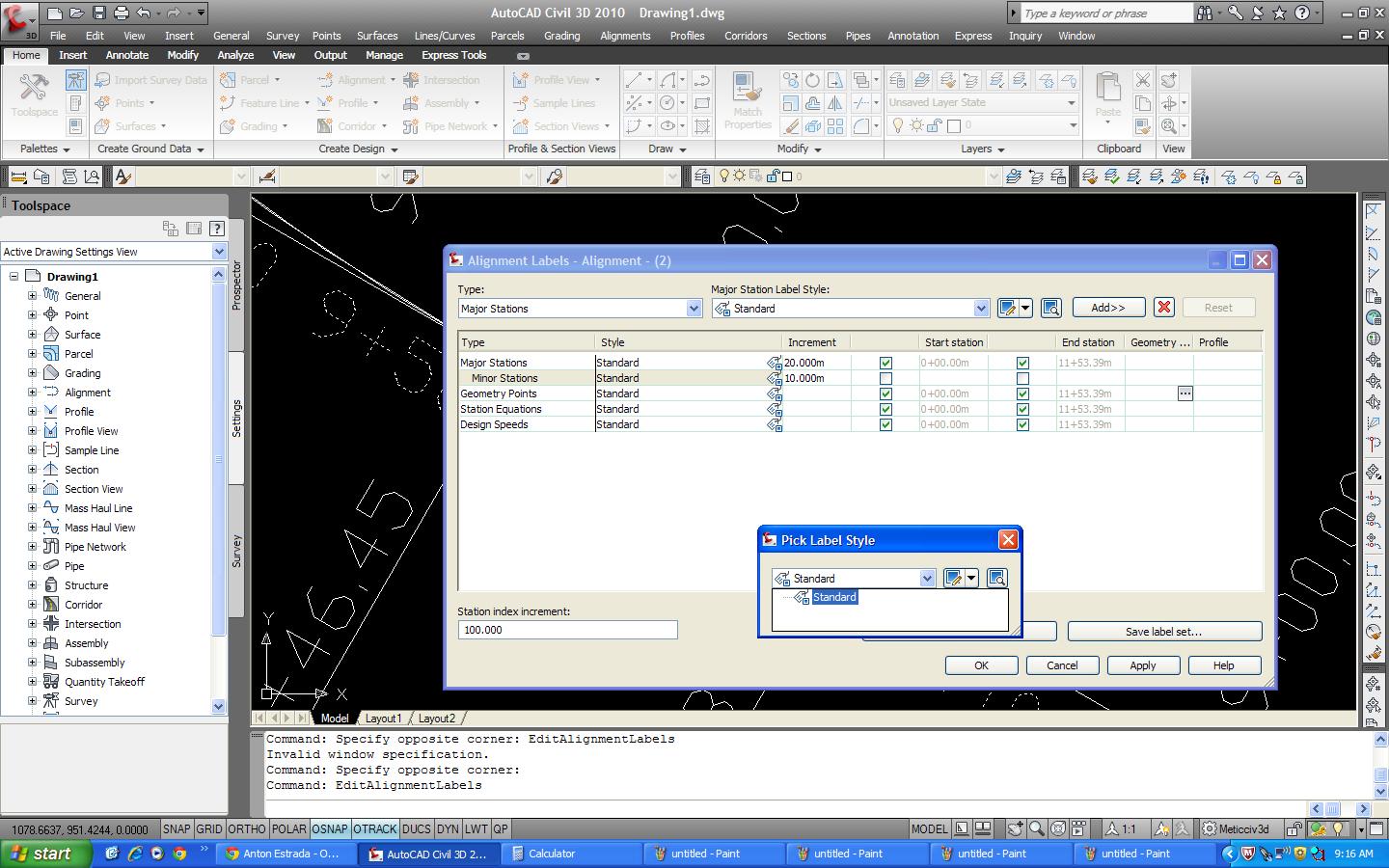Expand the Create Design panel dropdown
The width and height of the screenshot is (1389, 868).
pos(358,149)
